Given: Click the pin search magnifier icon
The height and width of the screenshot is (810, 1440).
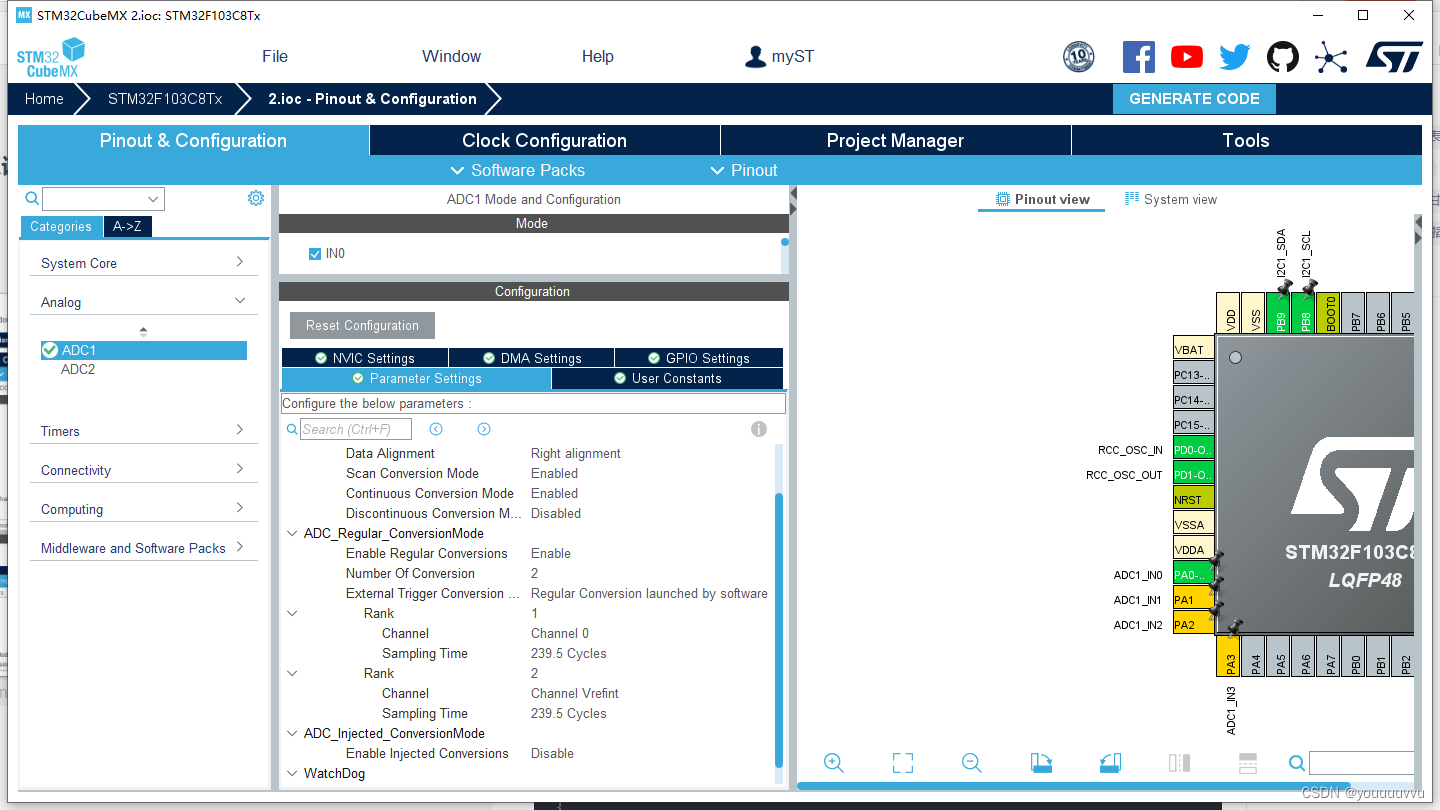Looking at the screenshot, I should pos(1297,763).
